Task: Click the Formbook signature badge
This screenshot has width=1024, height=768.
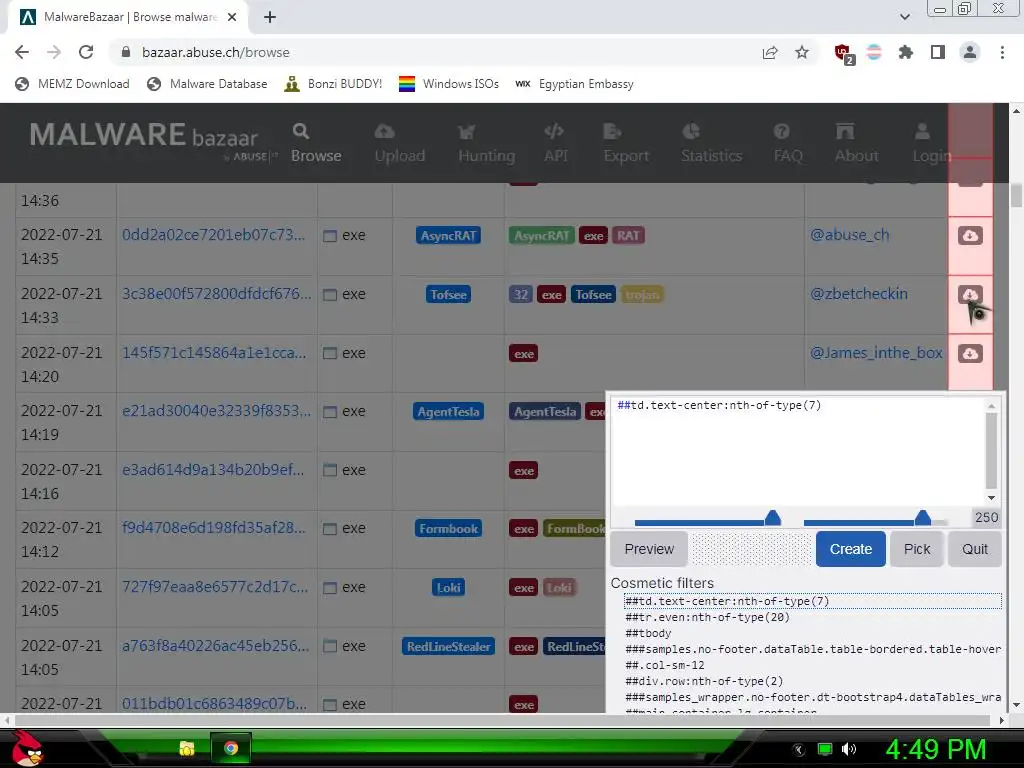Action: click(448, 528)
